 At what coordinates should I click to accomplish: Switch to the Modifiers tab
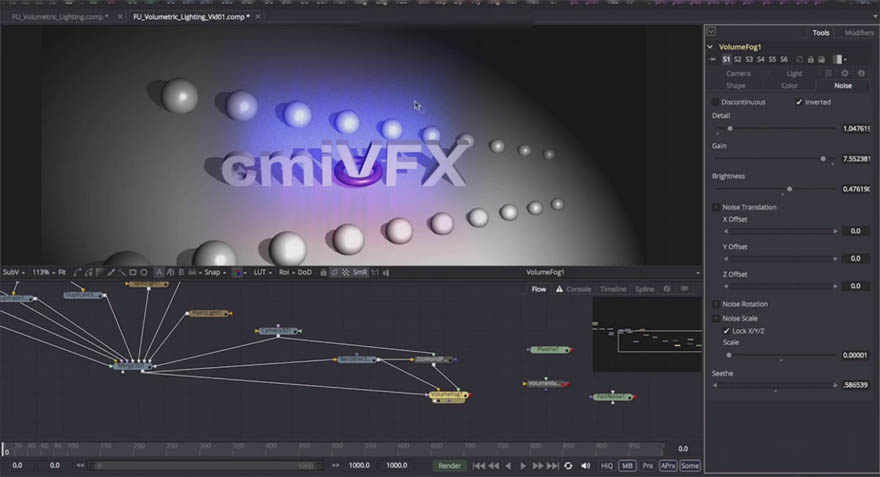pyautogui.click(x=859, y=33)
